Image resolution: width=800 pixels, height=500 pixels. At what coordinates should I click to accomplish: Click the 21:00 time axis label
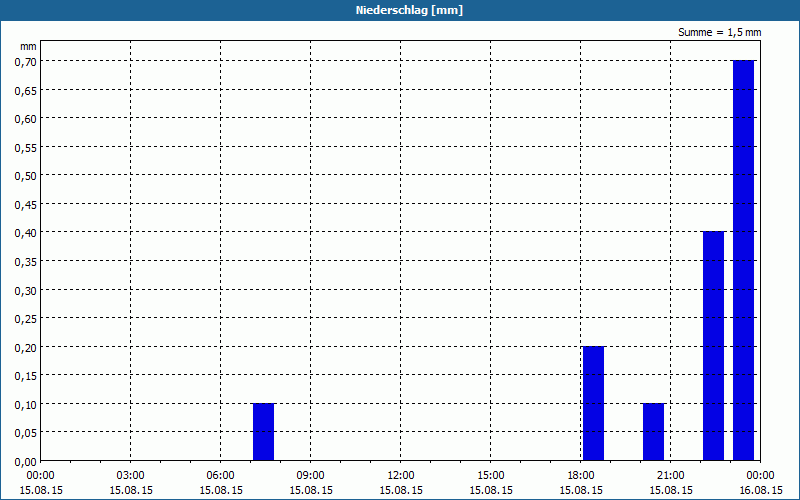670,476
